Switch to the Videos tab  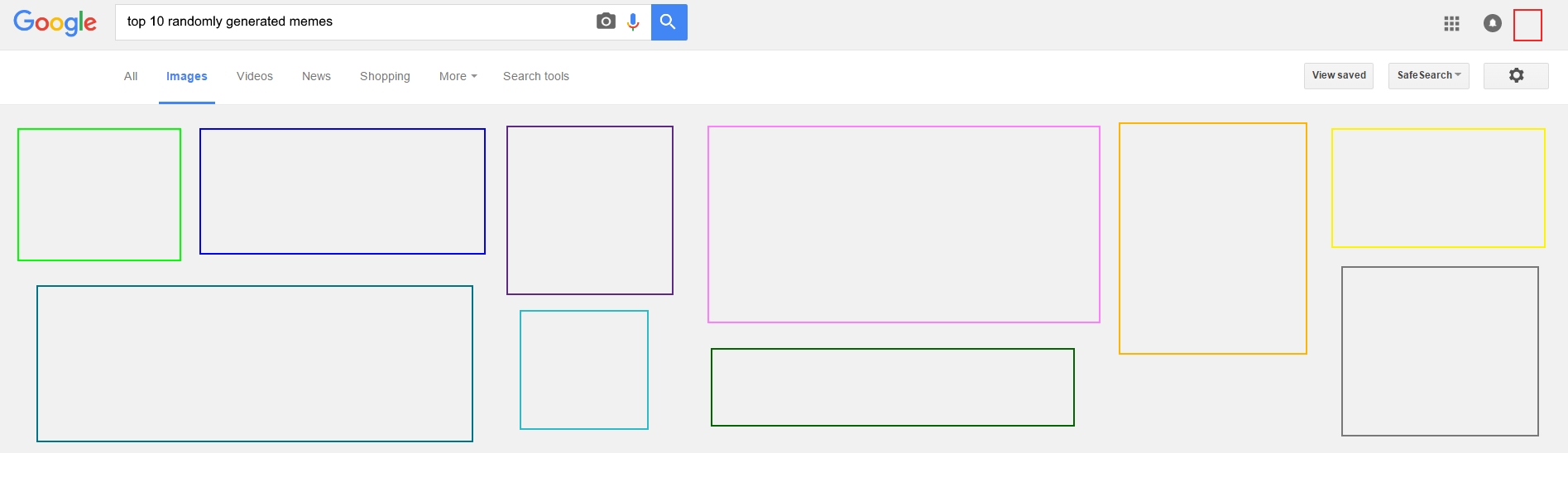(254, 76)
